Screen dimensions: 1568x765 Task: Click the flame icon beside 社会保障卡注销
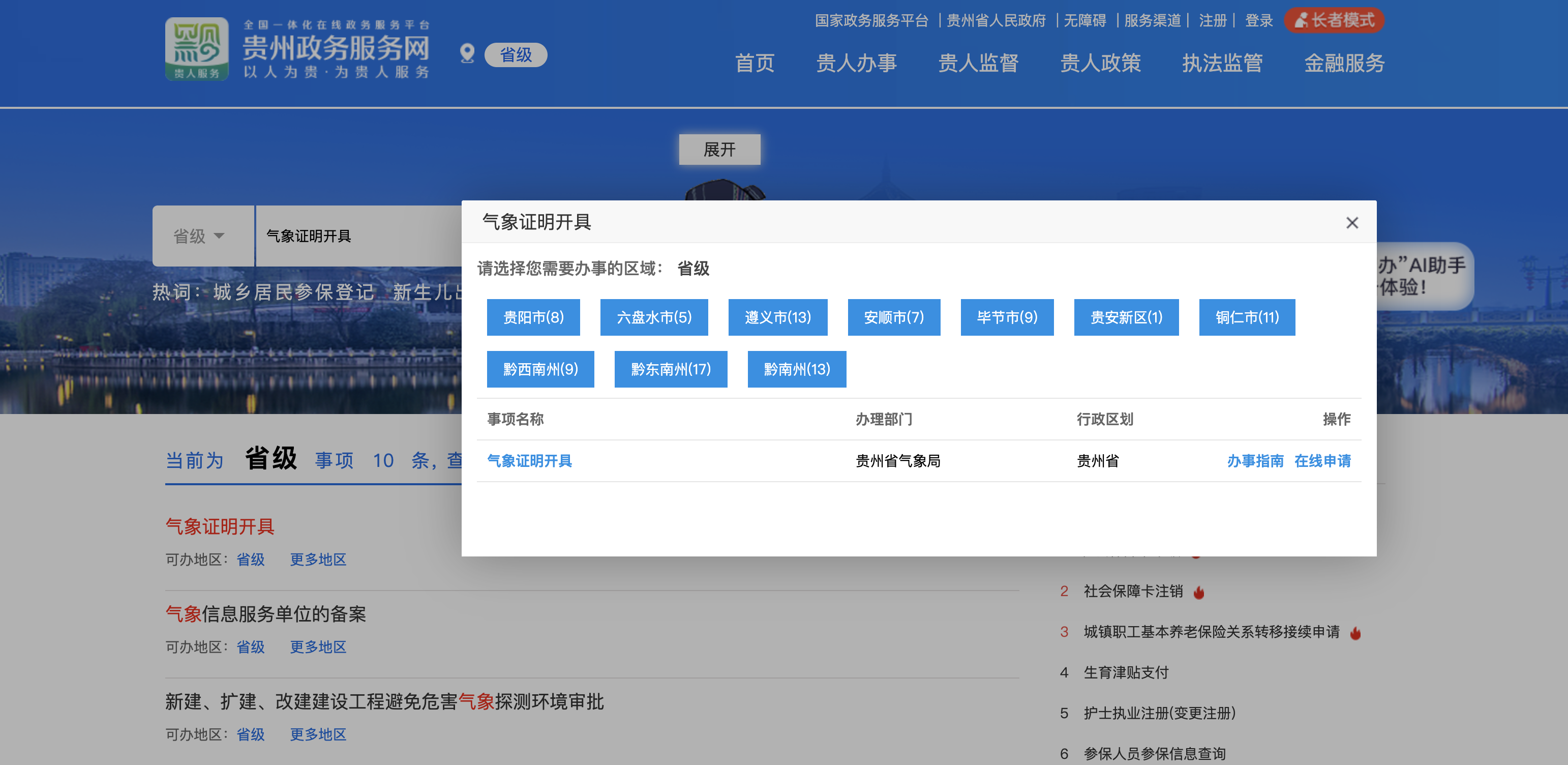coord(1198,592)
